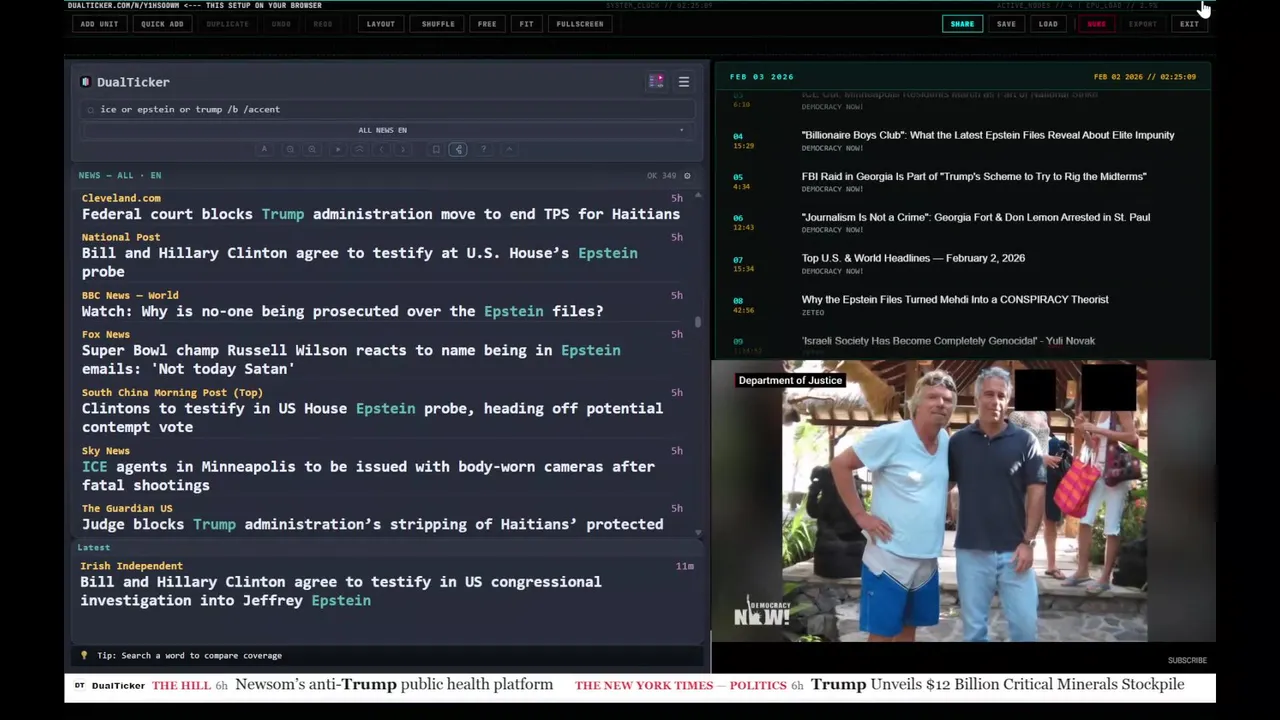Click the news feed vertical scrollbar

pos(698,322)
